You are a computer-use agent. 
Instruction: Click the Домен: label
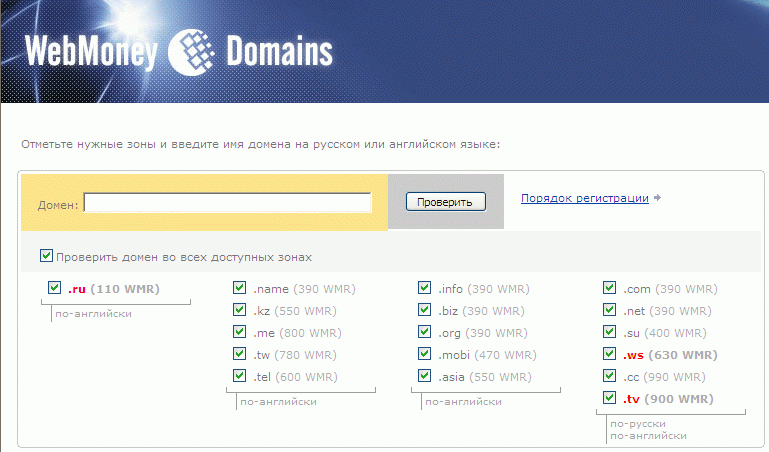(x=58, y=205)
